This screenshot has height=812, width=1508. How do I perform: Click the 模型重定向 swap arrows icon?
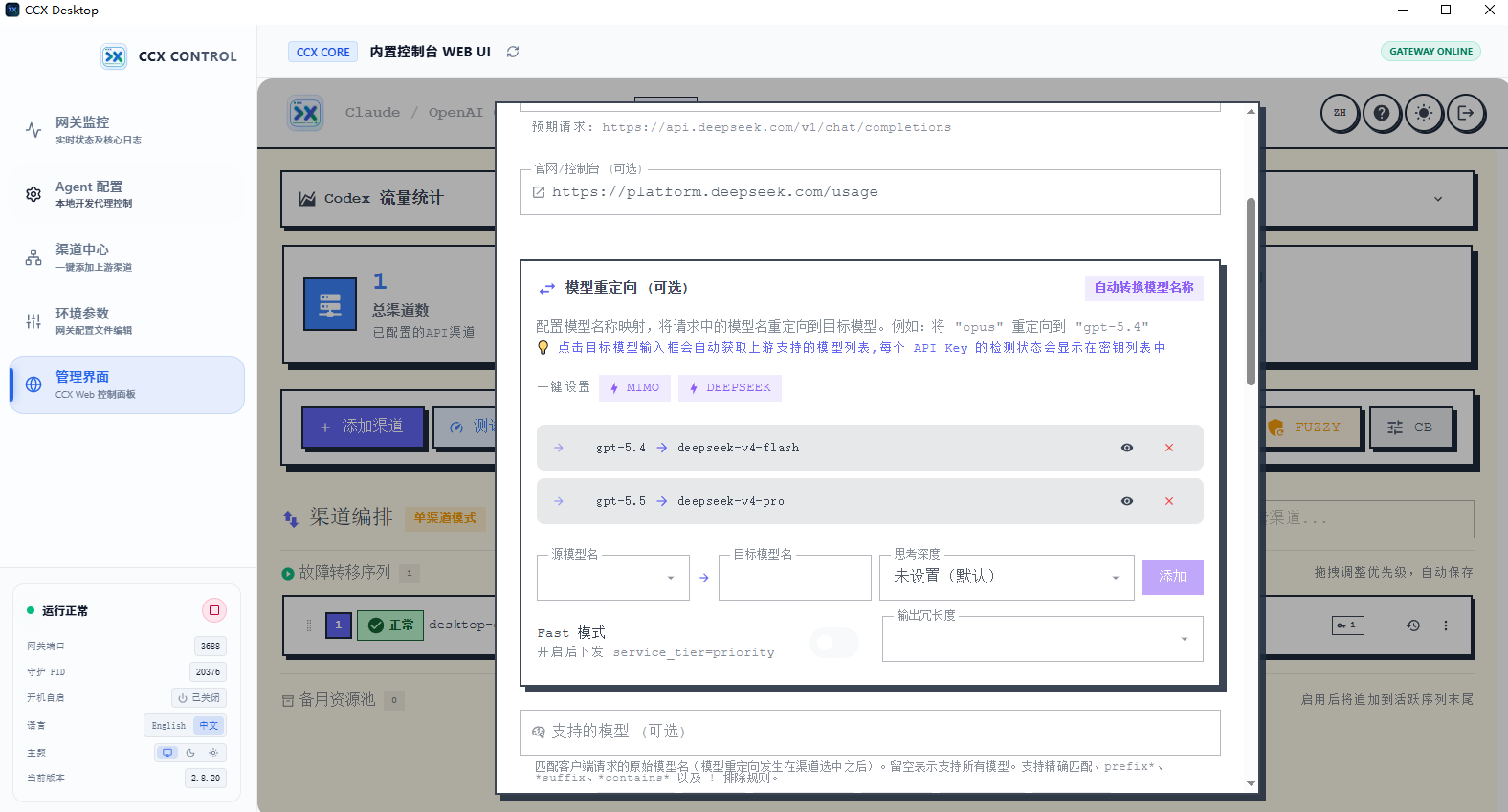click(x=546, y=288)
